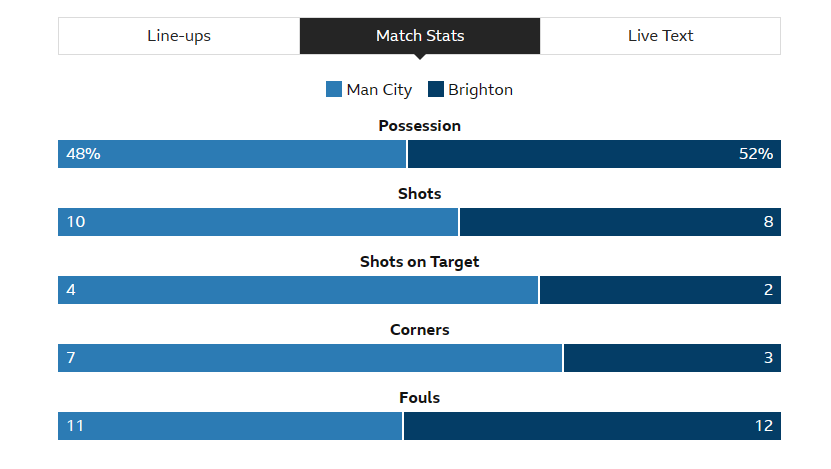Click Man City's 48% possession bar

[232, 154]
